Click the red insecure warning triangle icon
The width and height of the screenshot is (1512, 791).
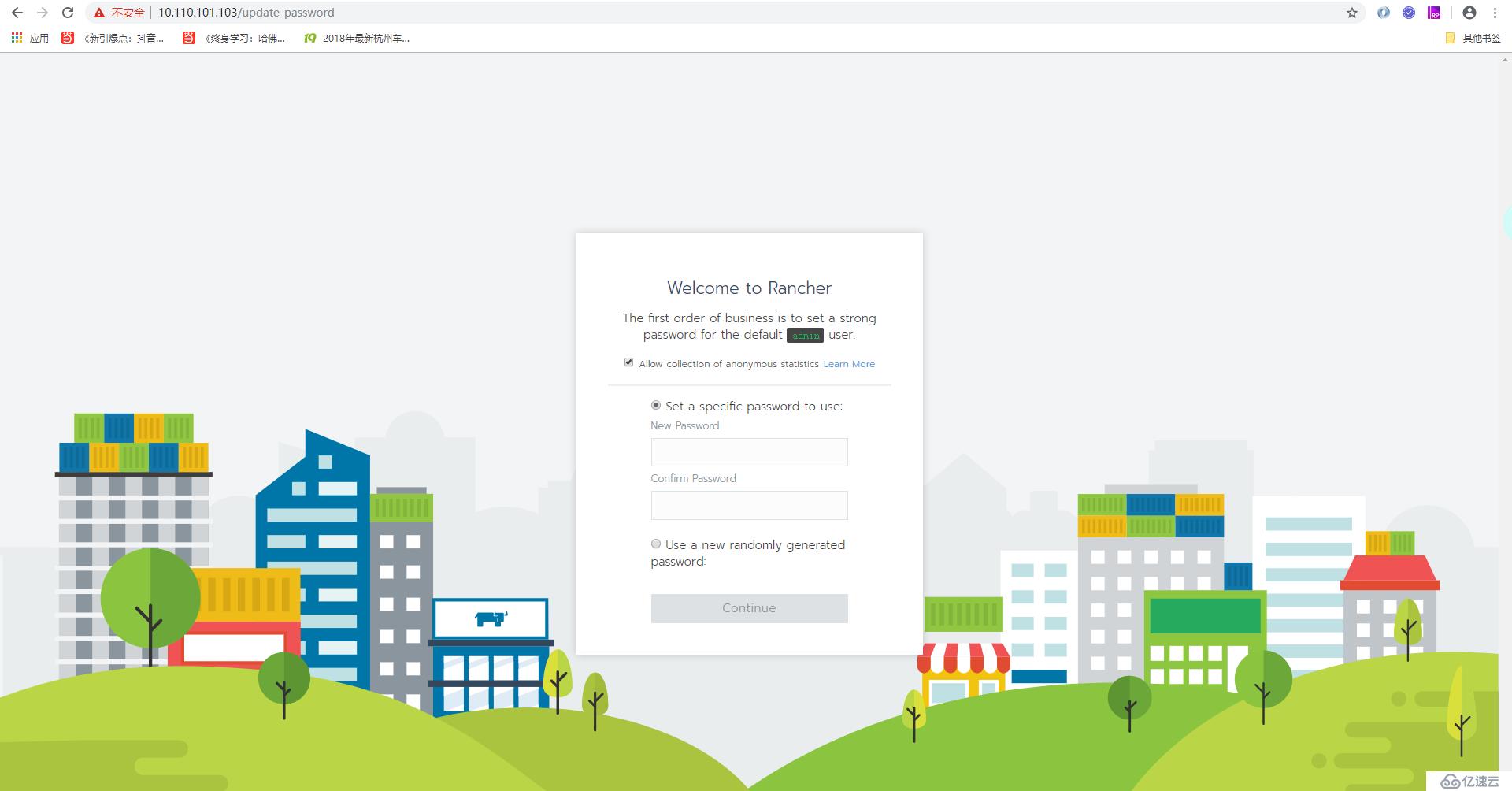click(98, 13)
